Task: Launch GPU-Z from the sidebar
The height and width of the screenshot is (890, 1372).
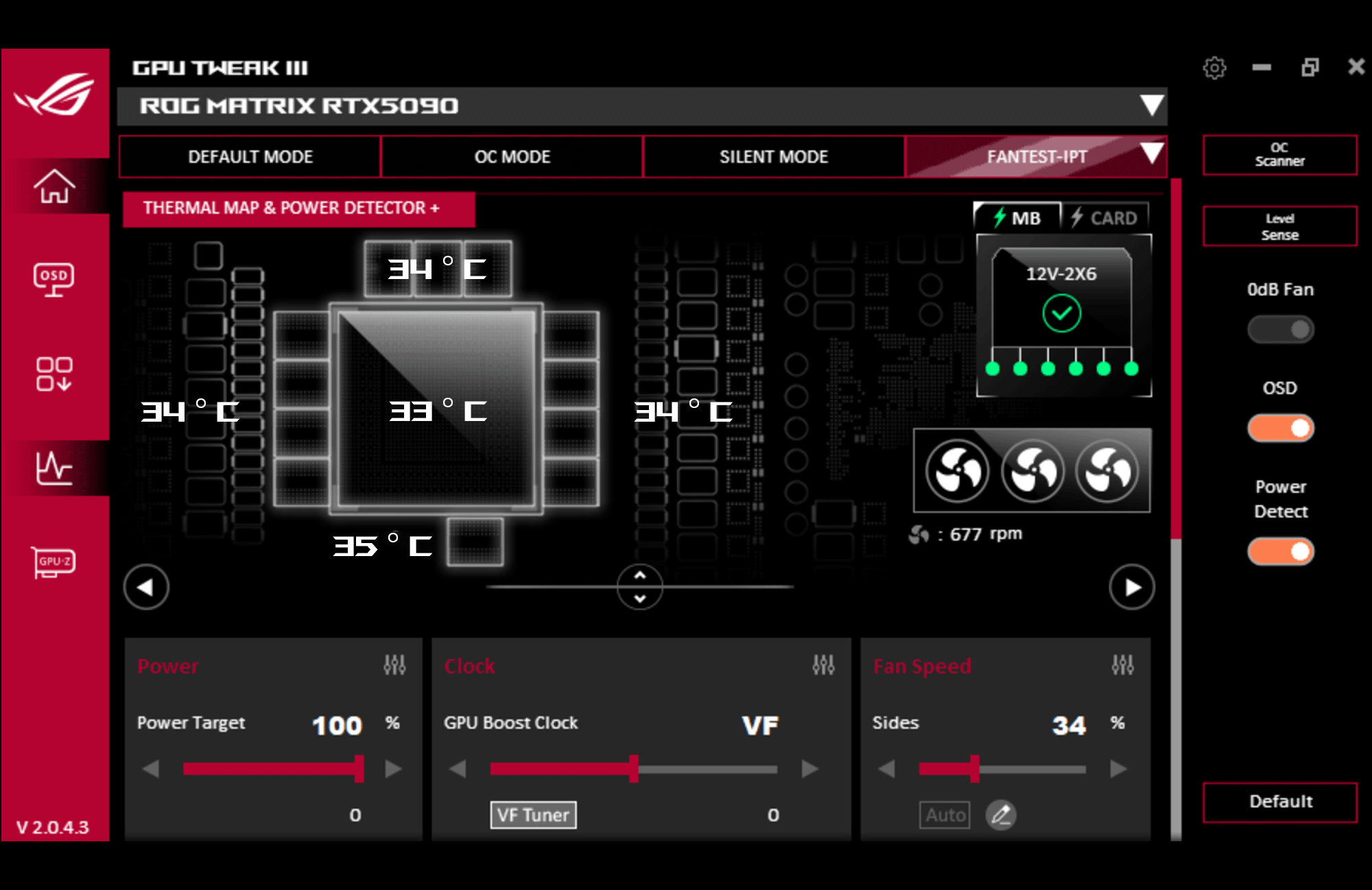Action: (x=55, y=562)
